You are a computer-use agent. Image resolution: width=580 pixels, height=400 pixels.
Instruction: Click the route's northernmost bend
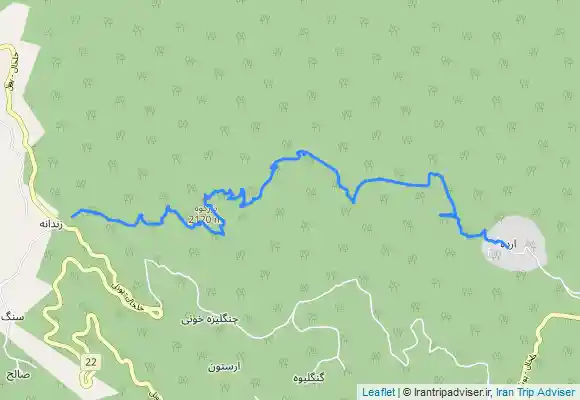(x=301, y=152)
